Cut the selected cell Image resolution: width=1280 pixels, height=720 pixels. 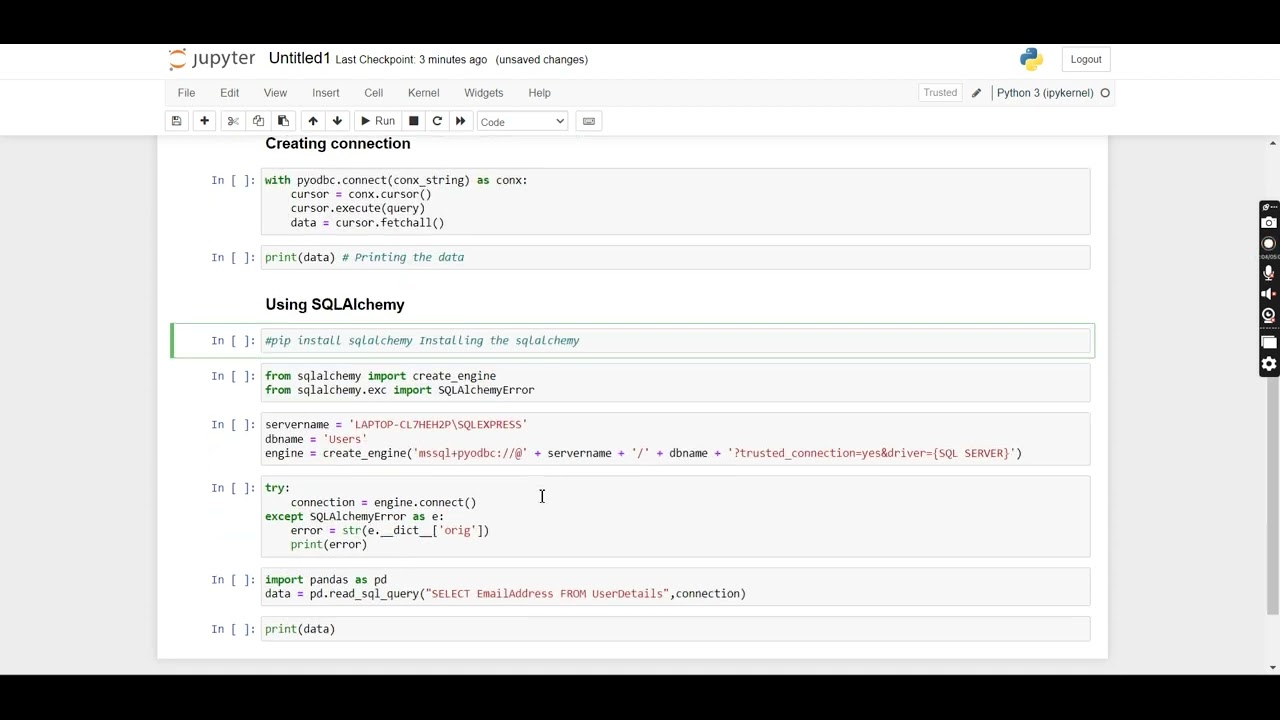tap(233, 121)
